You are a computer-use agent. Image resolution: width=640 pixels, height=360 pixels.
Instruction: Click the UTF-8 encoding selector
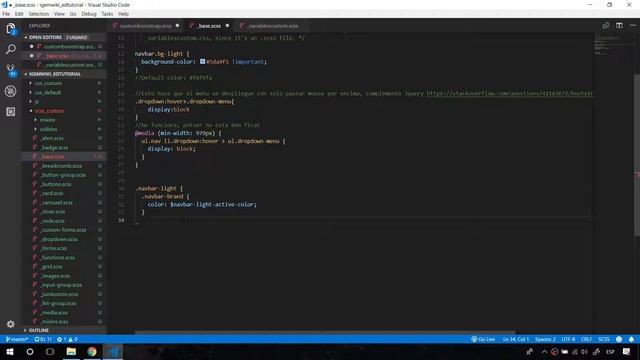(568, 339)
